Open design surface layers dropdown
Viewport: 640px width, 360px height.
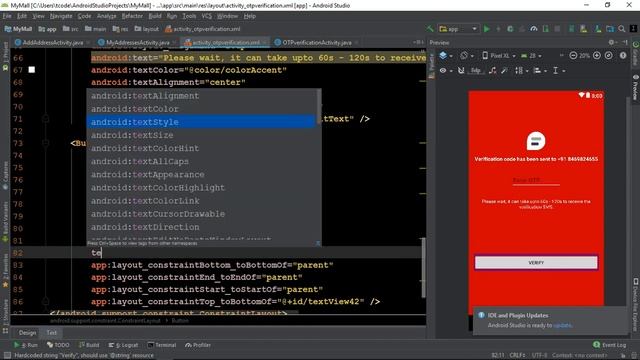coord(445,56)
